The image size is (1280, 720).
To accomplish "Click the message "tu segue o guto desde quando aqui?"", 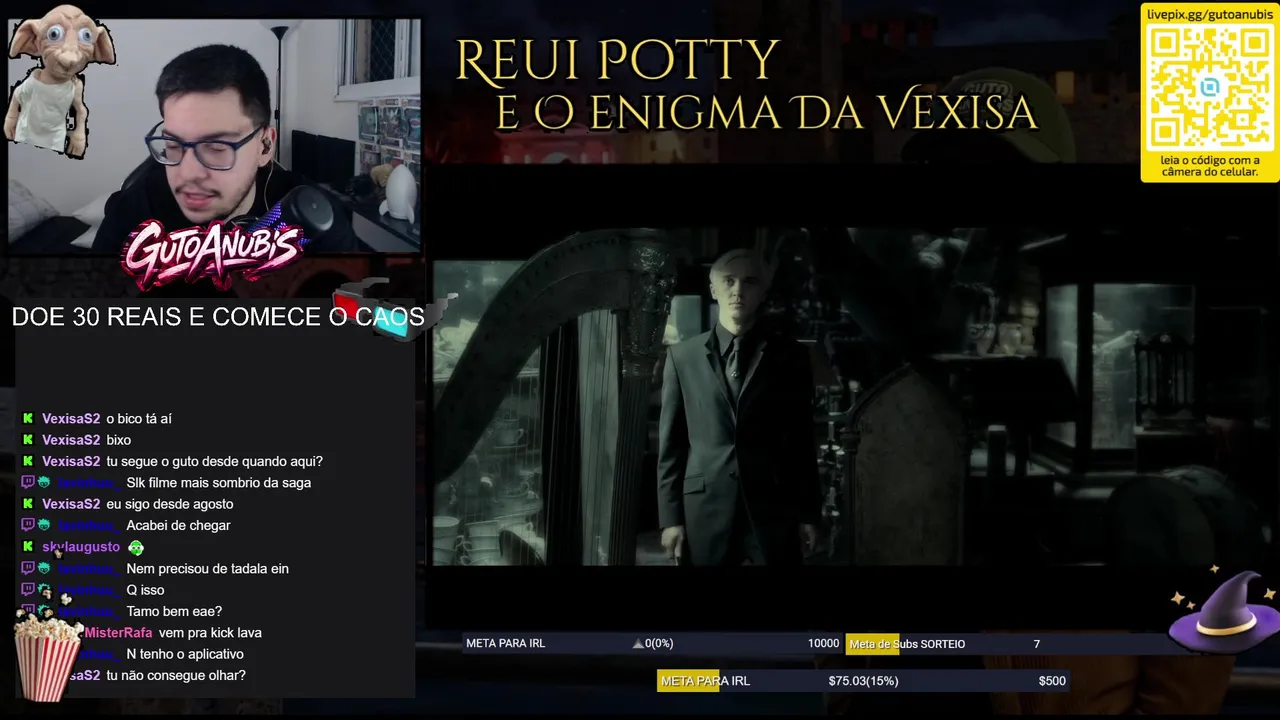I will (x=214, y=461).
